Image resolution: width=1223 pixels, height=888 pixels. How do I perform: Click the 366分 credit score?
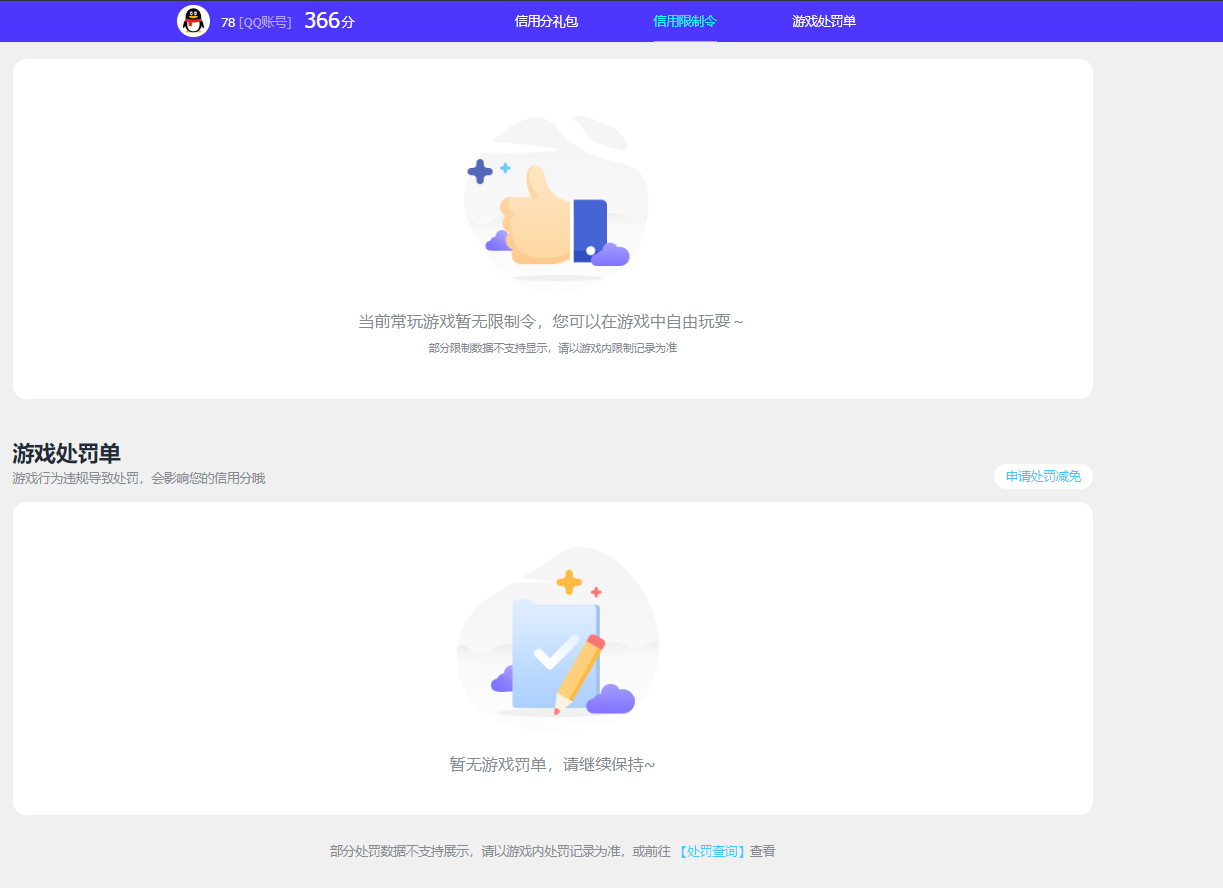[x=329, y=21]
